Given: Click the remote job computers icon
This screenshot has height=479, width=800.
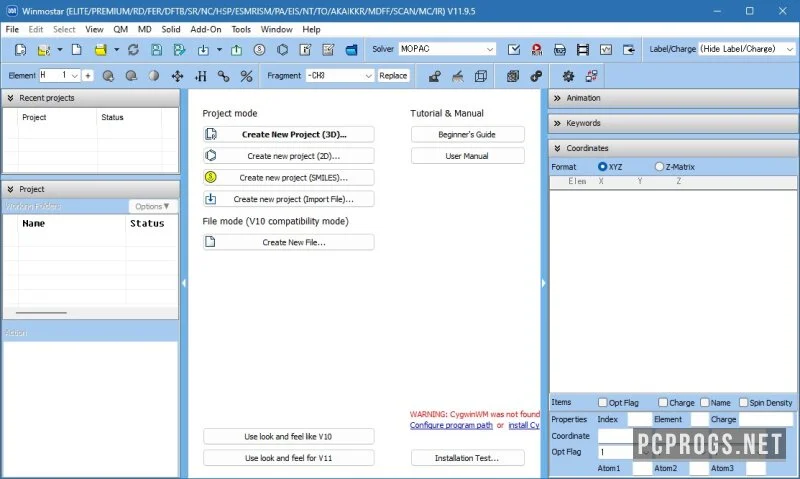Looking at the screenshot, I should [x=592, y=76].
